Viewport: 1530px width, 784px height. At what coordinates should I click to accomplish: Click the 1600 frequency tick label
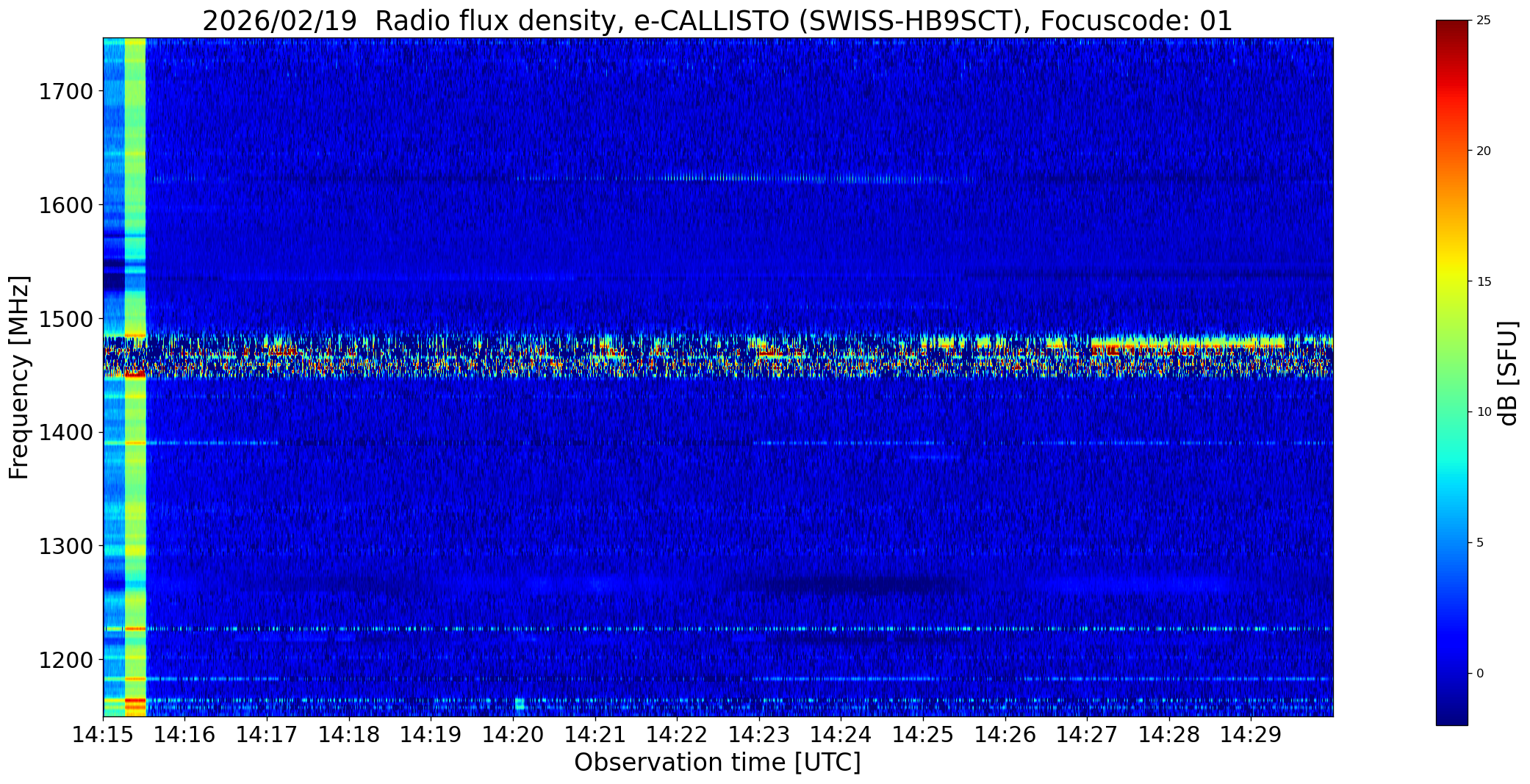[x=65, y=205]
